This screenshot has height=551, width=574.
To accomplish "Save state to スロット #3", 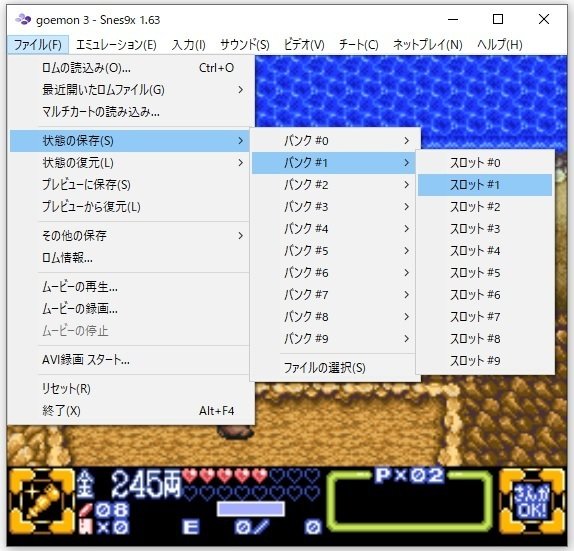I will [485, 228].
